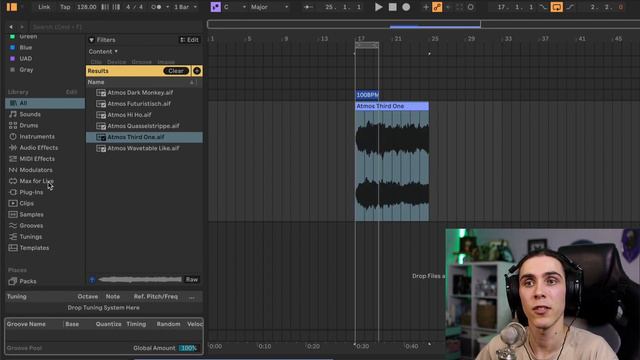The image size is (640, 360).
Task: Click the phase nudge up icon
Action: [x=116, y=7]
